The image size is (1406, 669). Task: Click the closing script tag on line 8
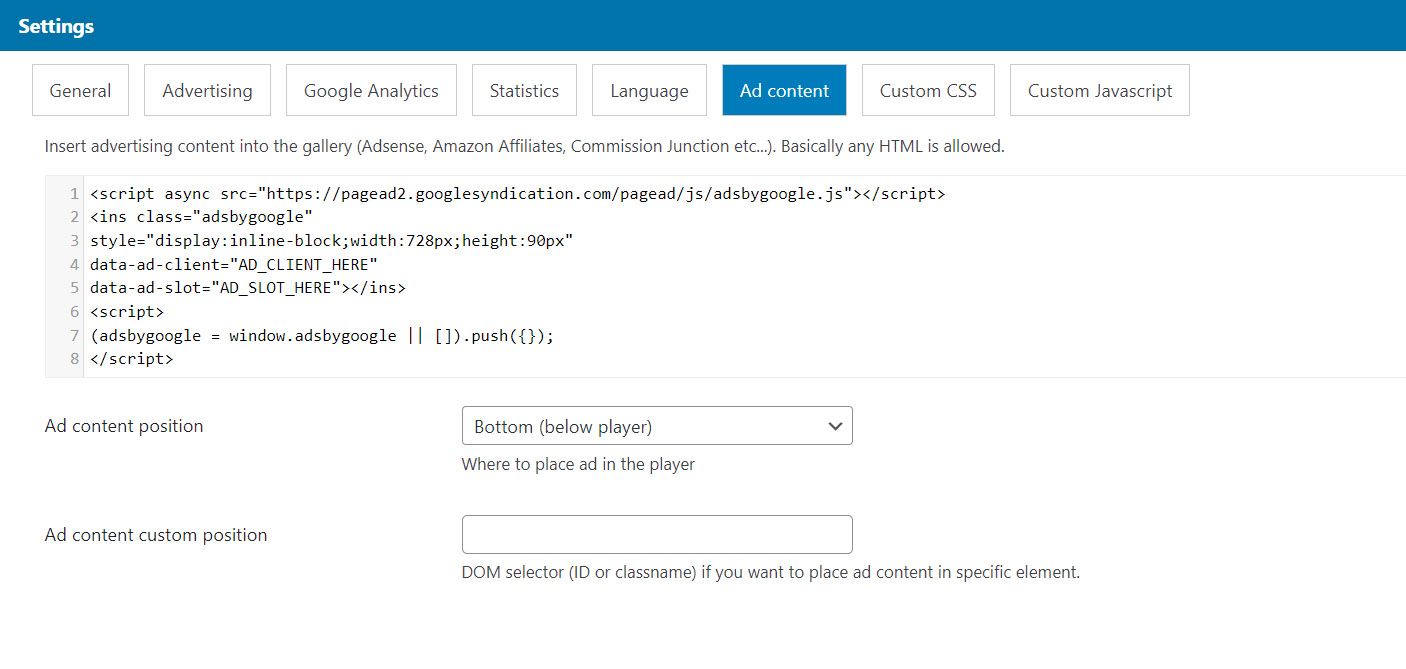pyautogui.click(x=131, y=359)
